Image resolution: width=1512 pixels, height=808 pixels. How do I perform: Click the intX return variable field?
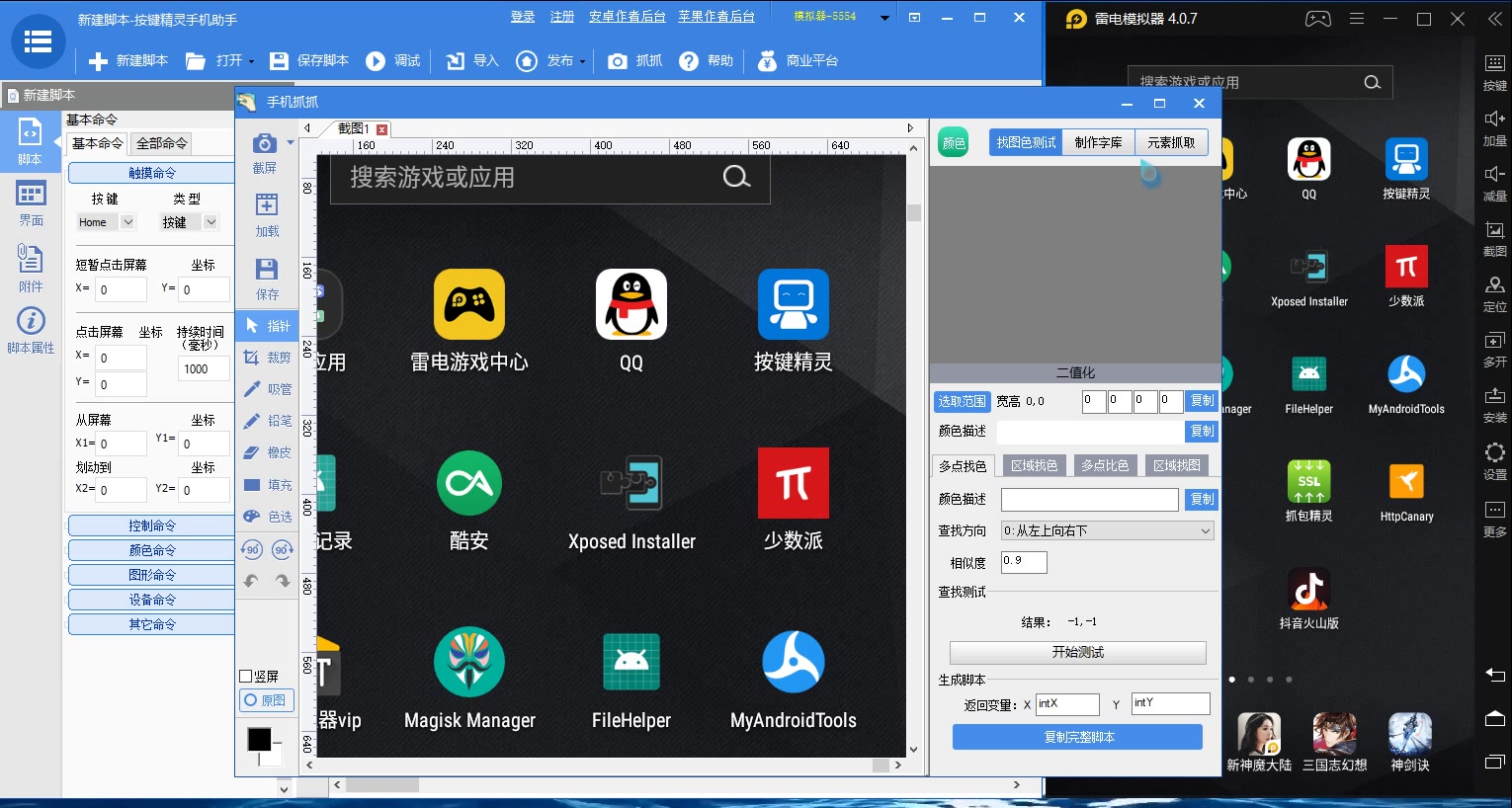(1067, 704)
